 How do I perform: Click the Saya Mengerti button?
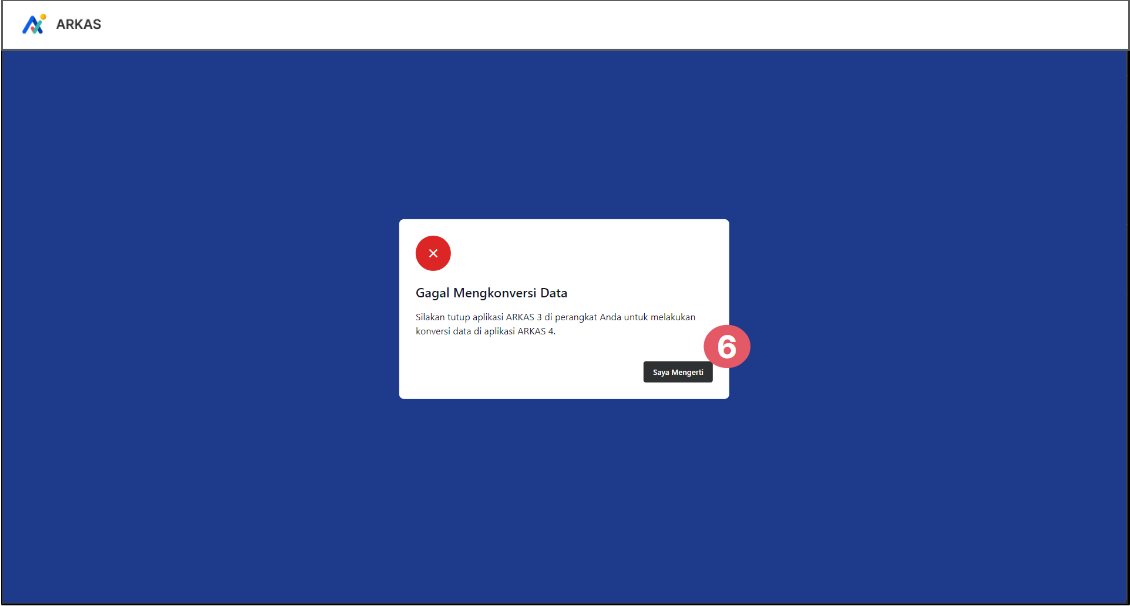pyautogui.click(x=677, y=372)
